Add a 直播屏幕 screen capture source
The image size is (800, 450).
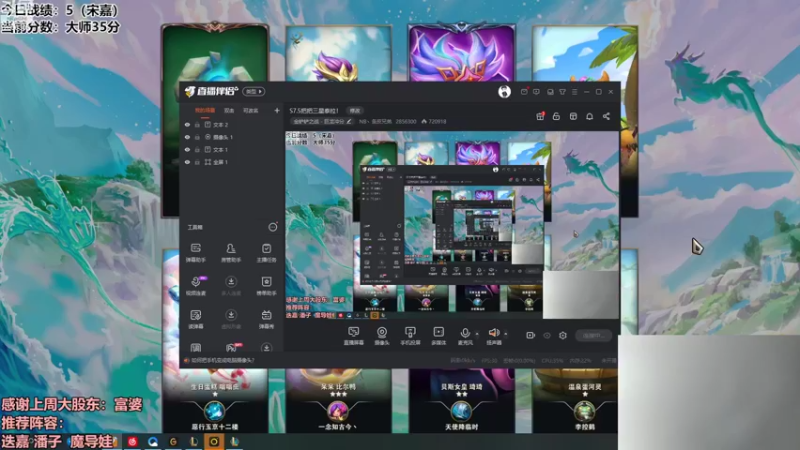click(354, 336)
